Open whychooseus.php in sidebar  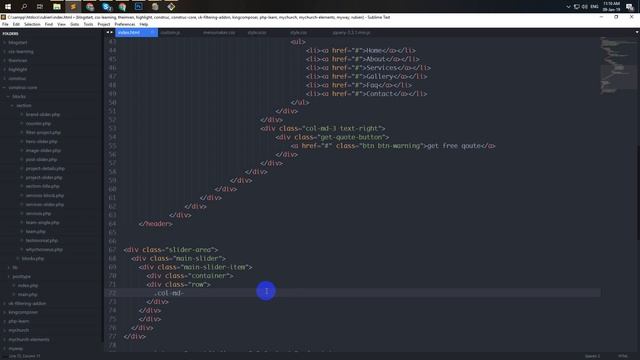[44, 249]
